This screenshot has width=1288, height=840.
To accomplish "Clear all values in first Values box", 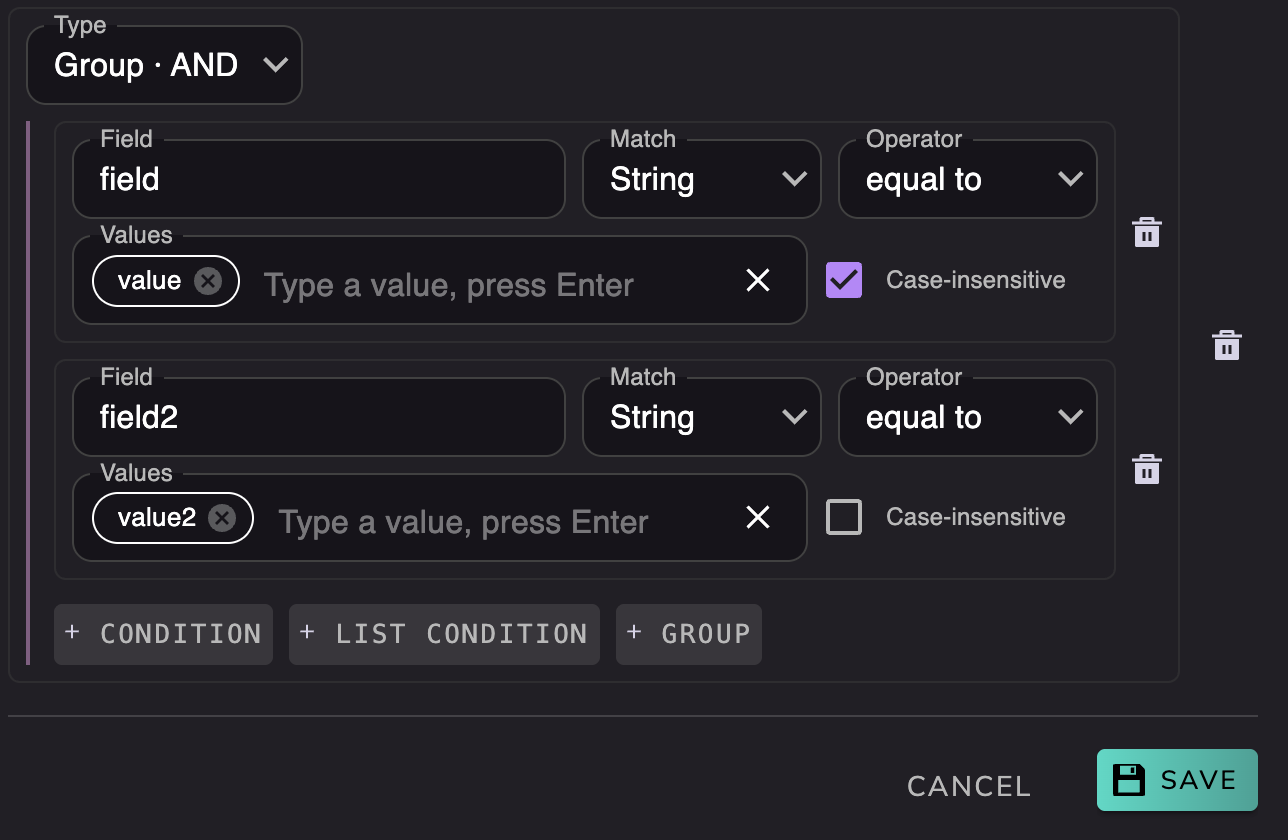I will click(x=758, y=280).
